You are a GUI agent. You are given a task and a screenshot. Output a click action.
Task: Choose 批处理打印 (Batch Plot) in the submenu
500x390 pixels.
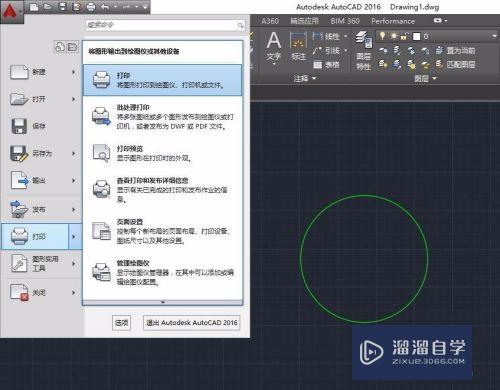pos(162,117)
